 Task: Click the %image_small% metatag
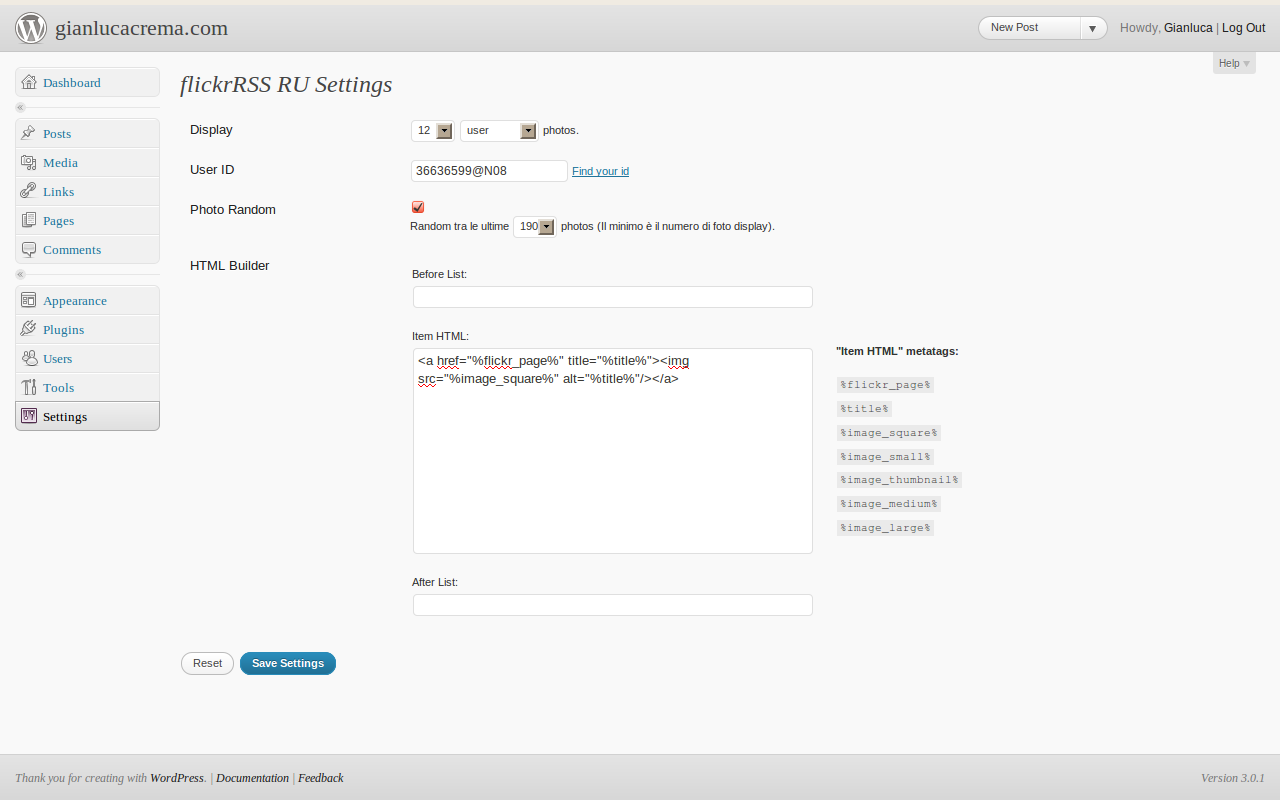(885, 457)
